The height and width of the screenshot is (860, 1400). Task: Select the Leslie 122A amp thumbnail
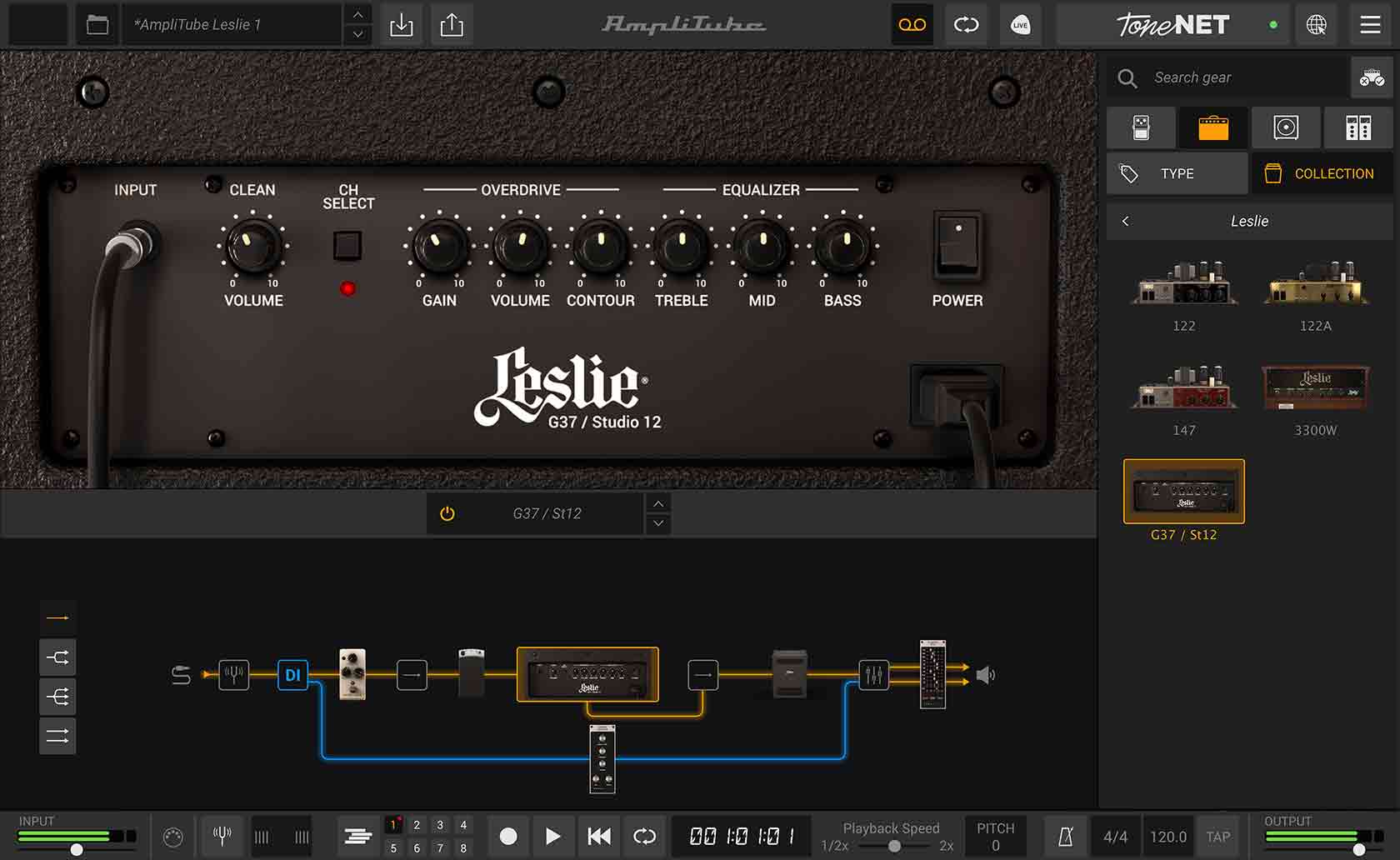tap(1316, 283)
